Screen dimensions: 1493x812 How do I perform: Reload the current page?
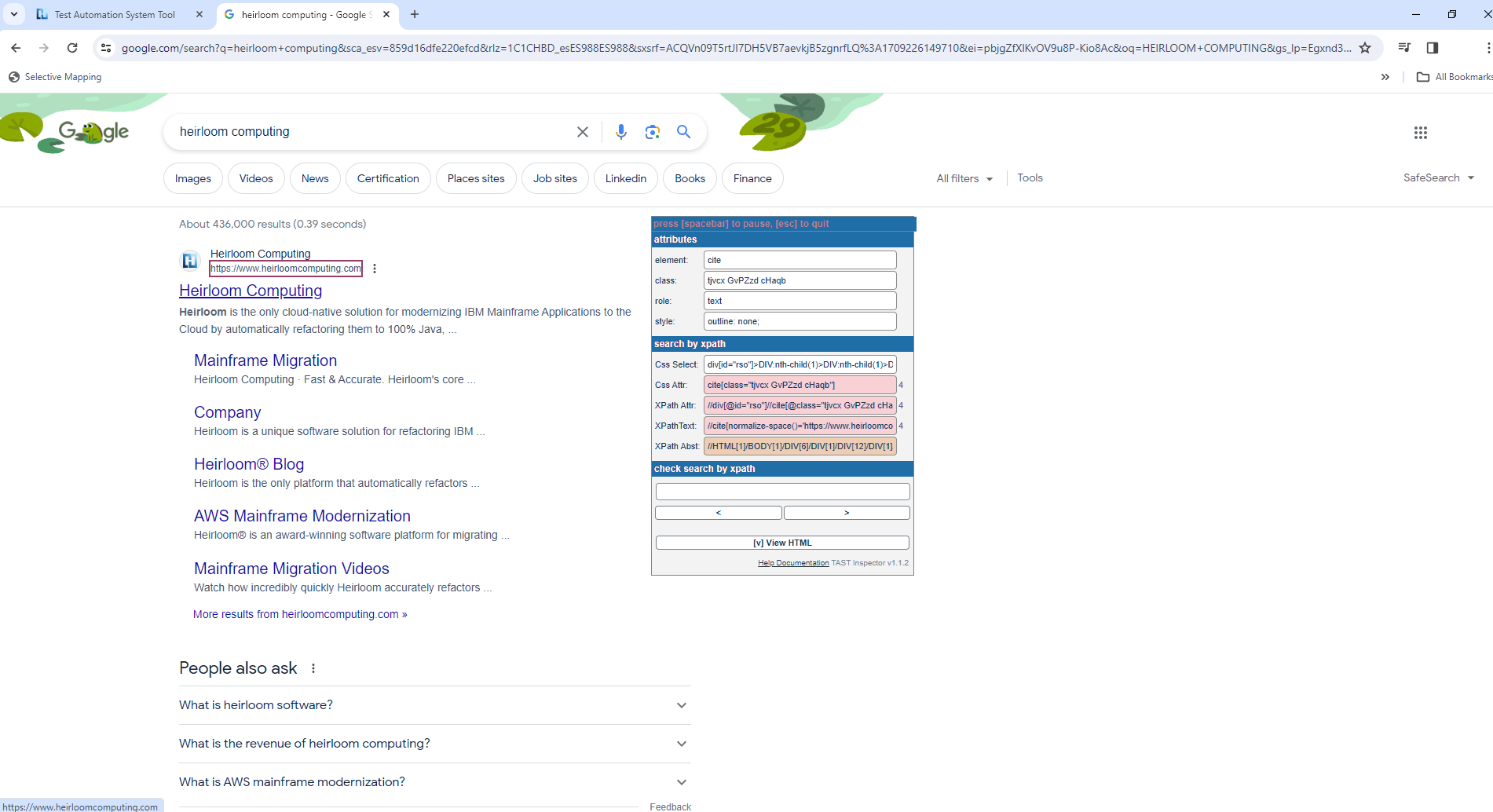click(72, 48)
